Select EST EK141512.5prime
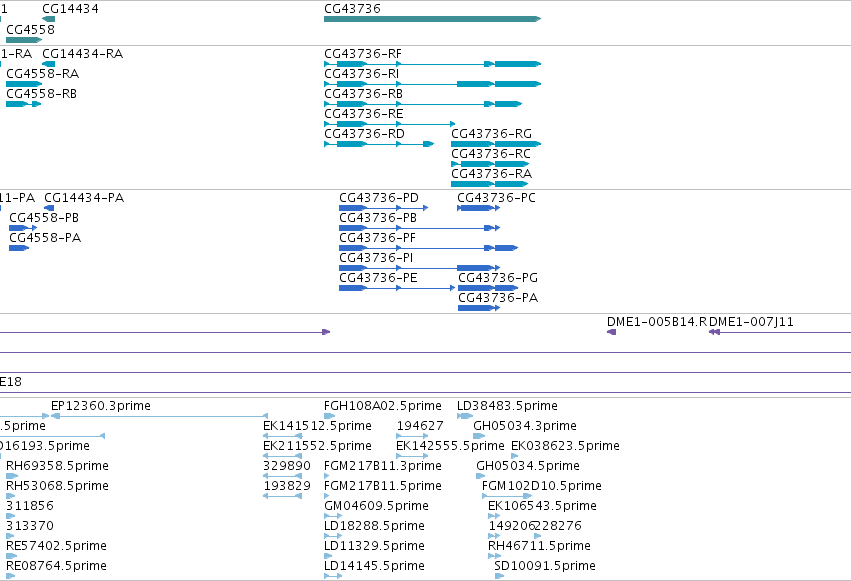This screenshot has width=851, height=581. point(283,436)
